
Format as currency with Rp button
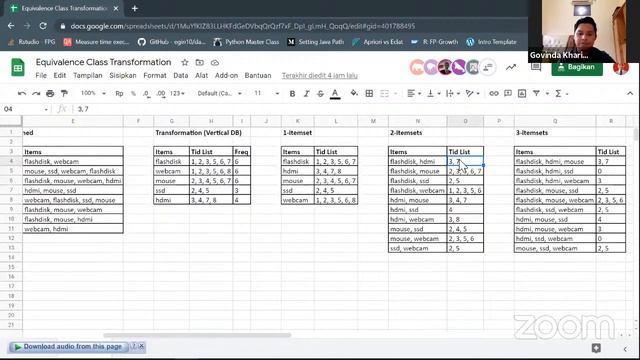119,93
